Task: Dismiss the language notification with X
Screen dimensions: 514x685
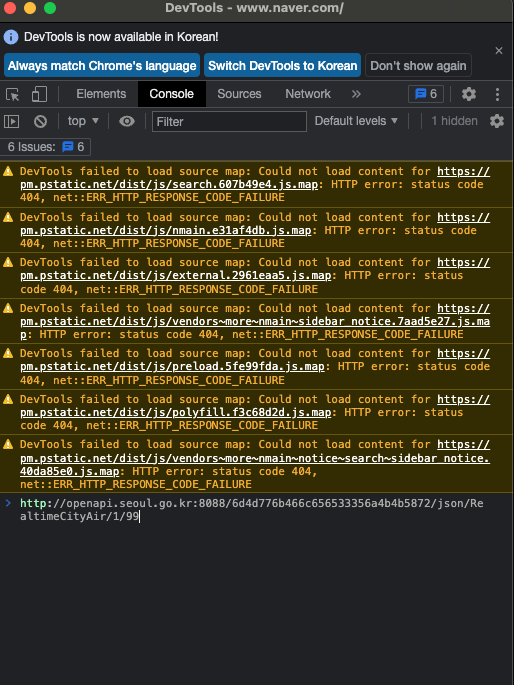Action: pos(499,51)
